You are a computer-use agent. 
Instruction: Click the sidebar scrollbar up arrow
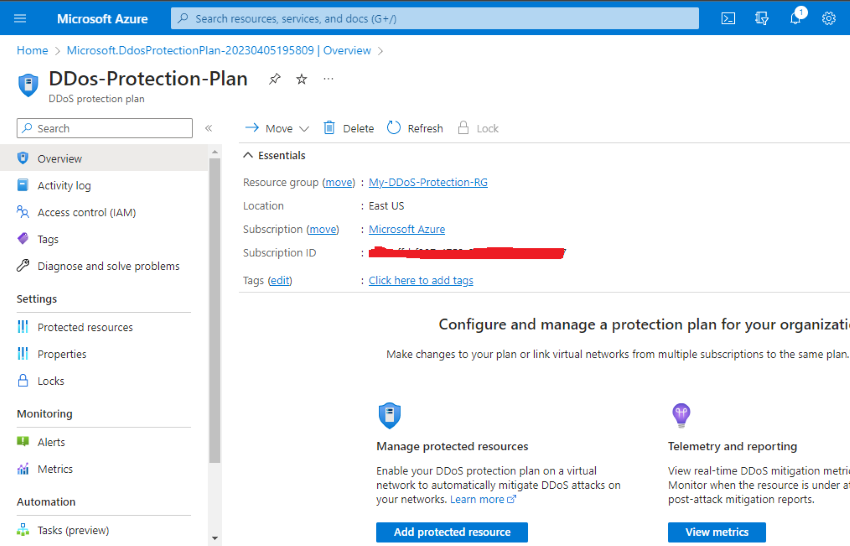tap(215, 152)
